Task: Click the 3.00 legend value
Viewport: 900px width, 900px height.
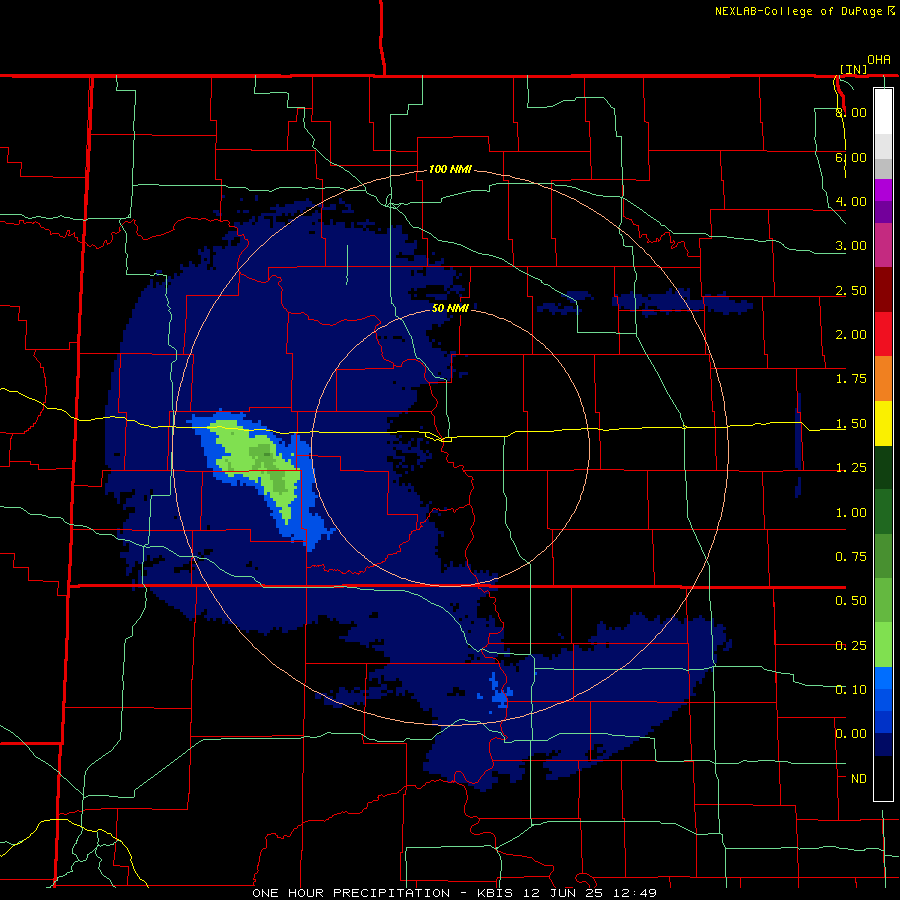Action: 851,246
